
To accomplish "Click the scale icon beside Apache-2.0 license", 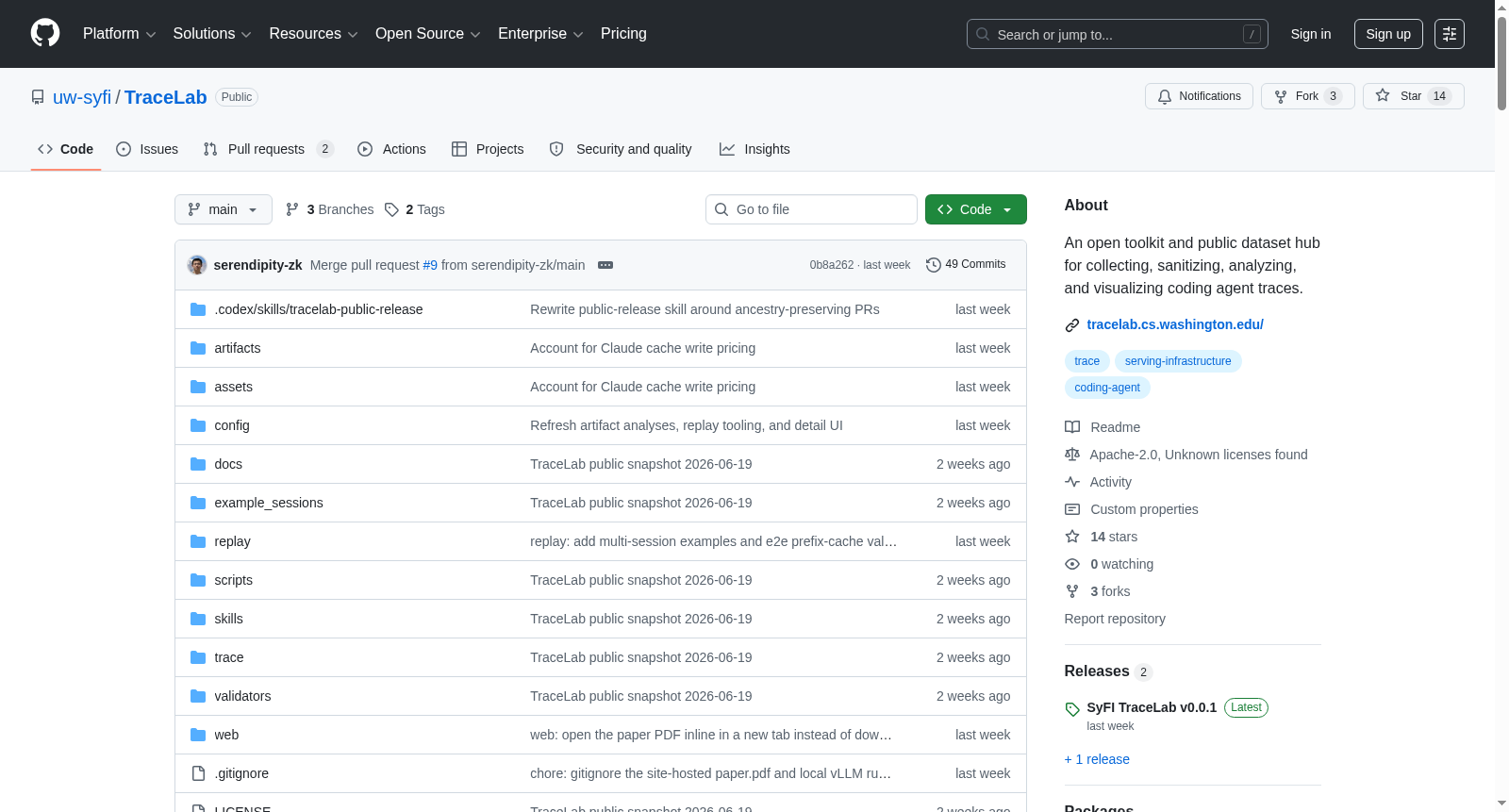I will [1072, 455].
